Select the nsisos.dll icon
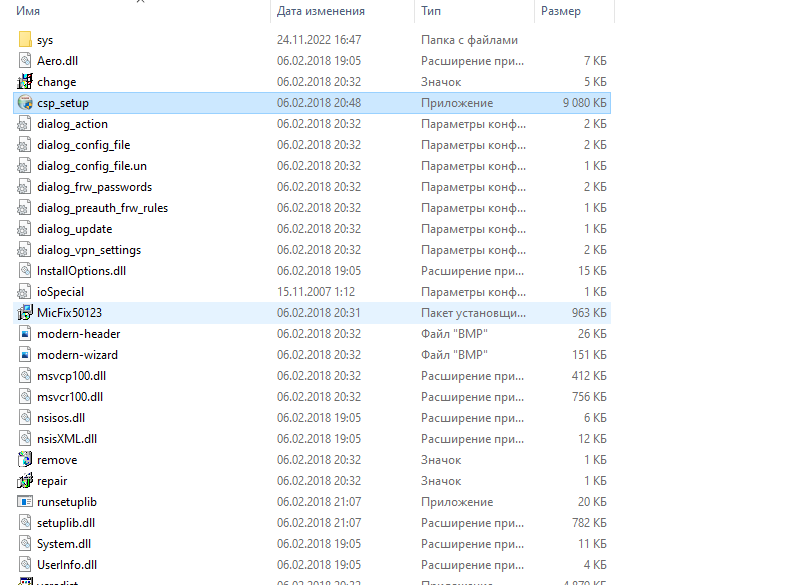This screenshot has width=802, height=585. pyautogui.click(x=25, y=417)
